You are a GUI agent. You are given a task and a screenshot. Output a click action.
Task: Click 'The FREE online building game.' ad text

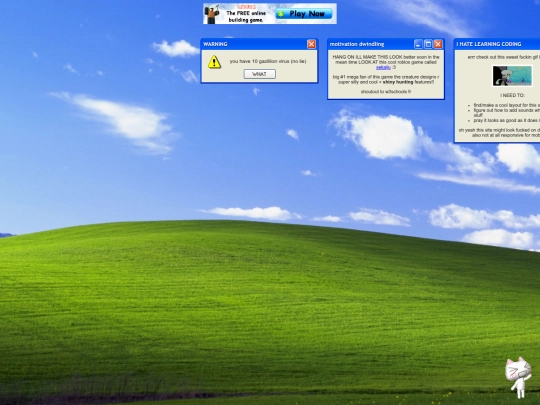coord(246,17)
